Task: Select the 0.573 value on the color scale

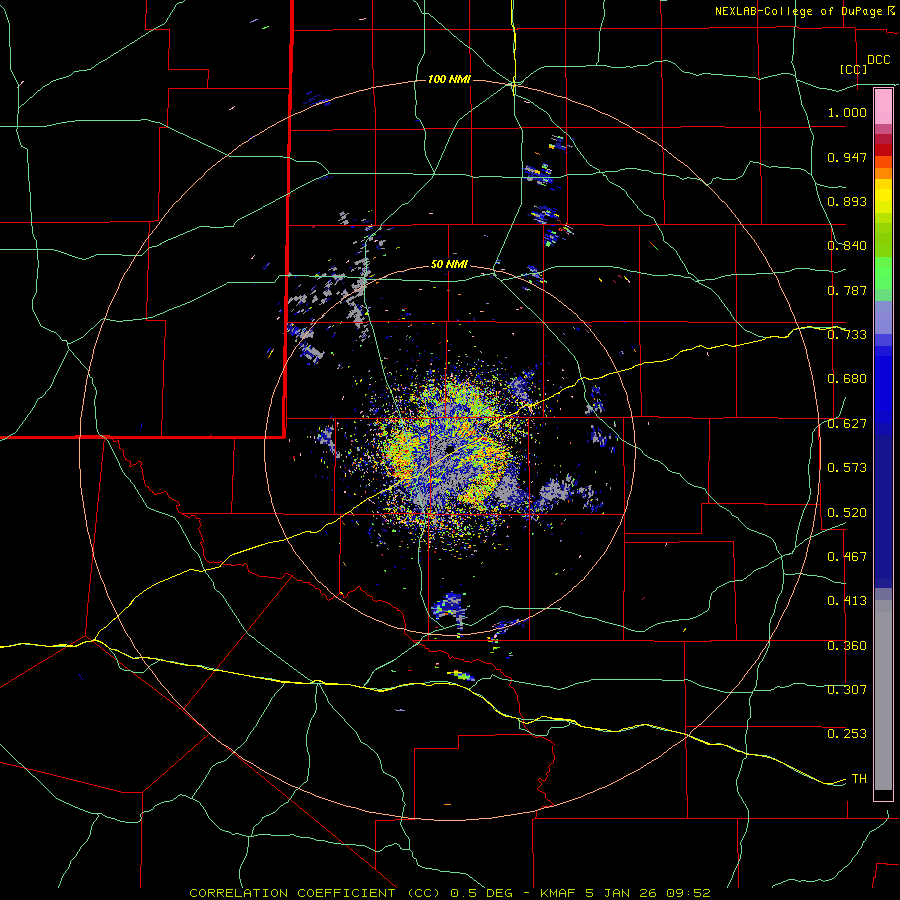Action: coord(847,468)
